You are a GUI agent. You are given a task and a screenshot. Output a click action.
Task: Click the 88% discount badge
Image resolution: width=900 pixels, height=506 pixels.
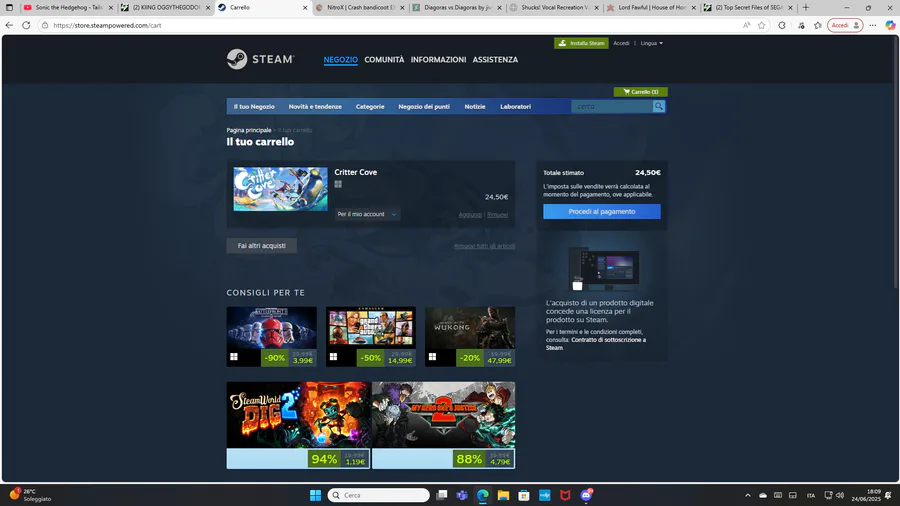point(469,459)
